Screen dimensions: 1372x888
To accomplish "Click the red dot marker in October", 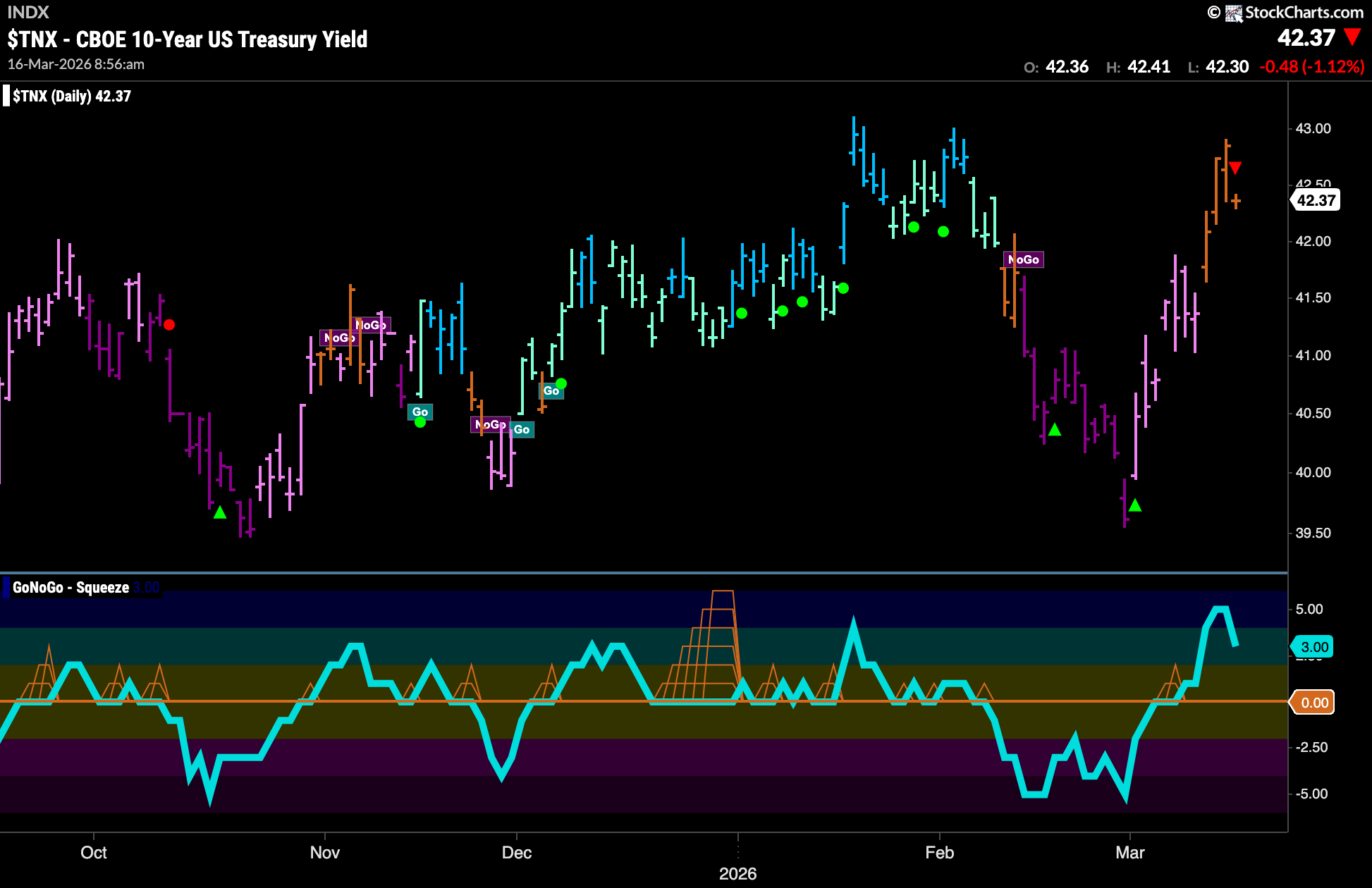I will pyautogui.click(x=169, y=325).
